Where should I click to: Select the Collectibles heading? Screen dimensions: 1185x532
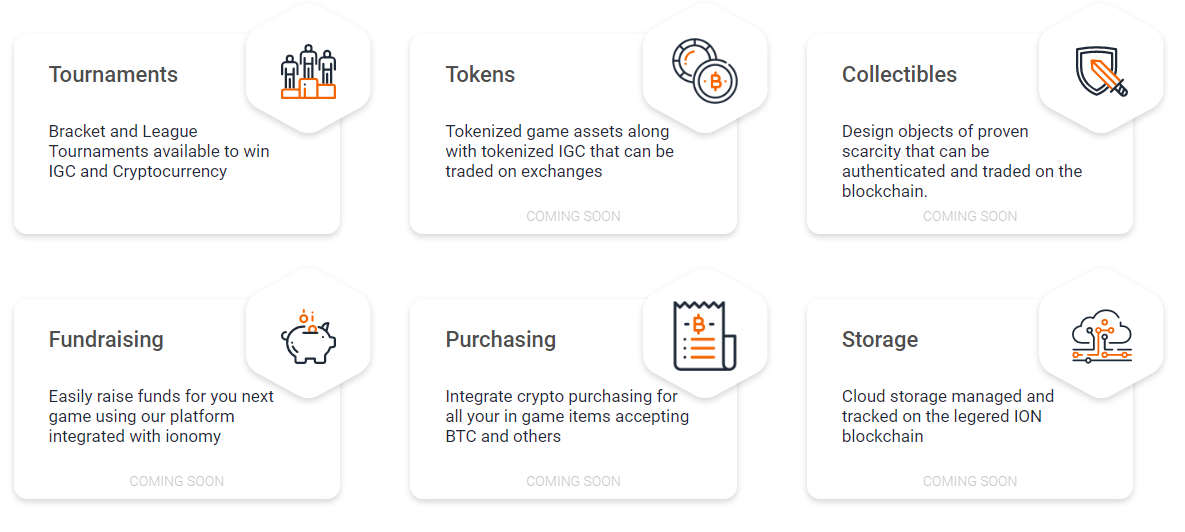(899, 75)
